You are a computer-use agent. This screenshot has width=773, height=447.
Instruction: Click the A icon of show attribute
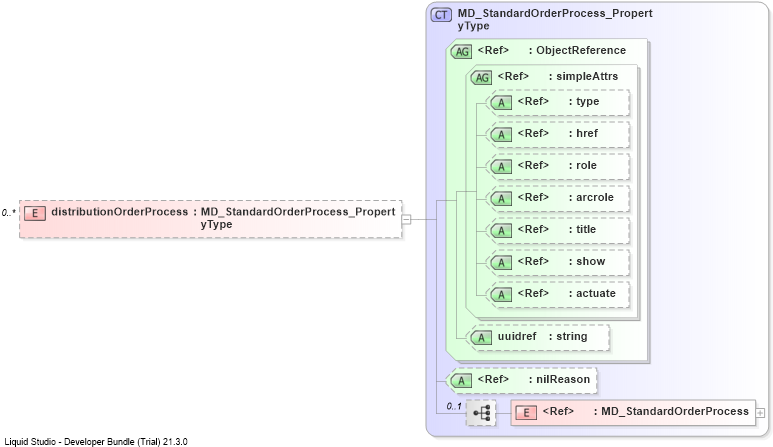[501, 263]
